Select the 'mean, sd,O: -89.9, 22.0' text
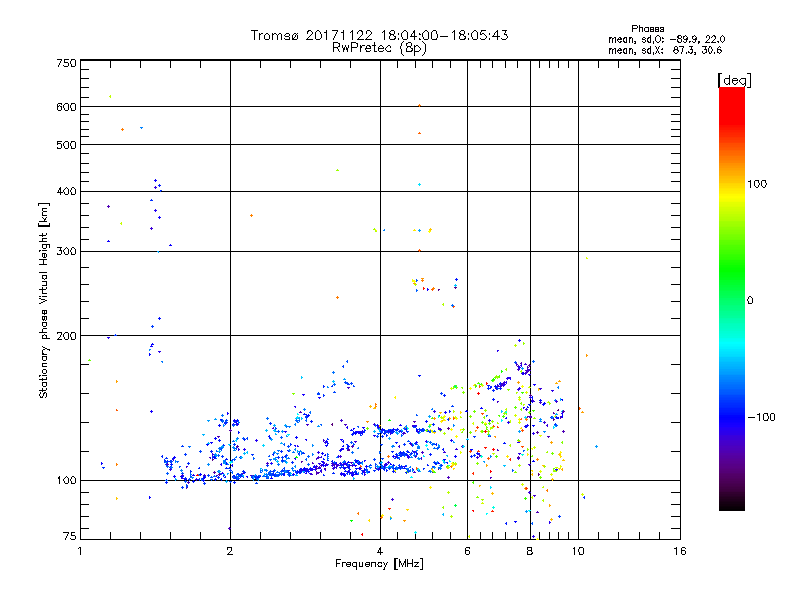This screenshot has width=800, height=600. click(x=666, y=39)
